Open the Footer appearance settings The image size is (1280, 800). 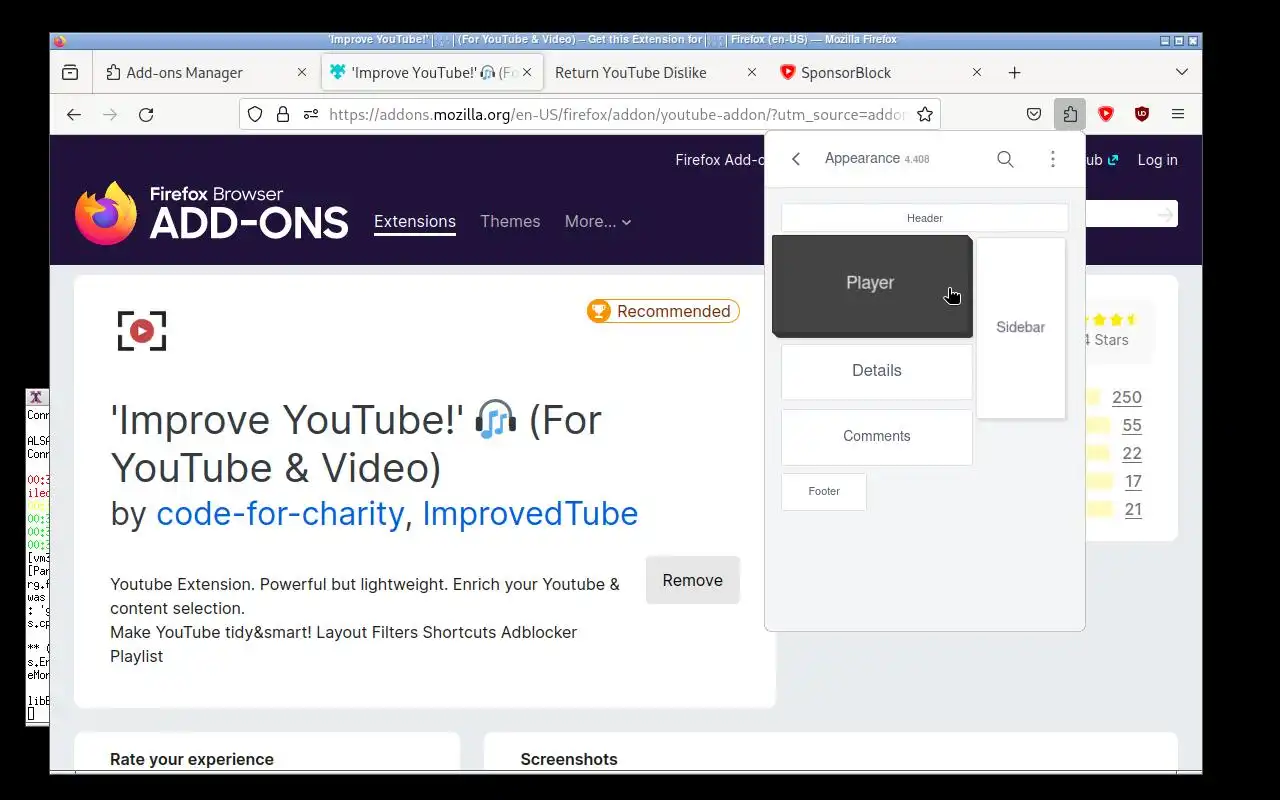824,492
